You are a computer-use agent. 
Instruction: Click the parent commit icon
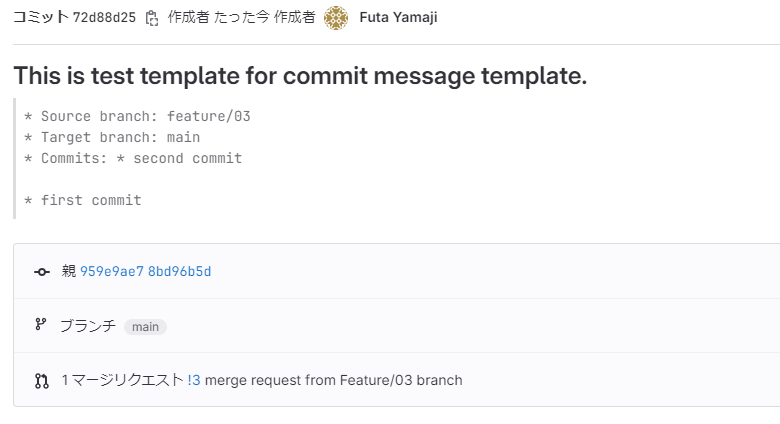(x=41, y=272)
